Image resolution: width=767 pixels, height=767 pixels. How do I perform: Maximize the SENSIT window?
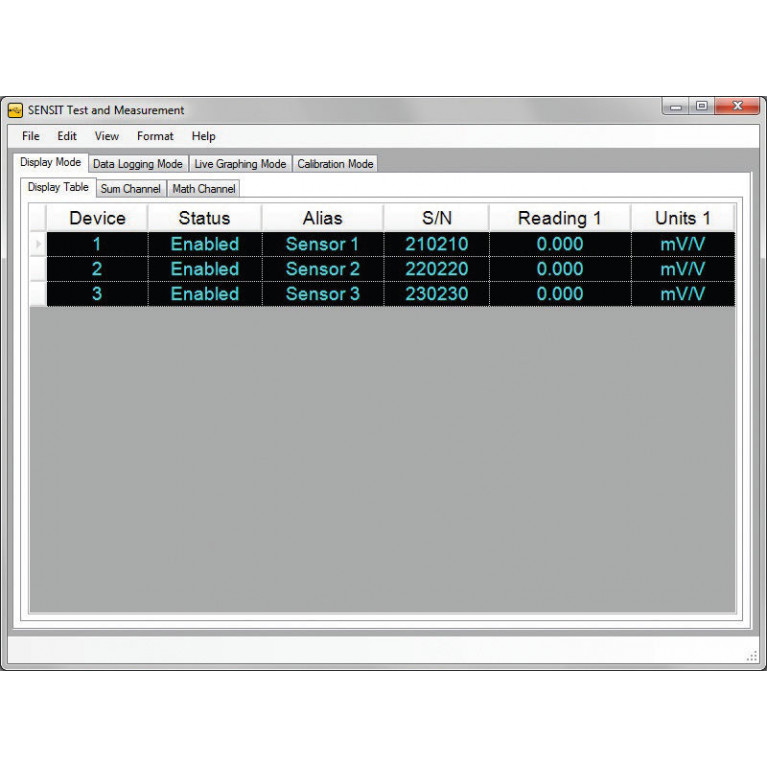[x=702, y=106]
